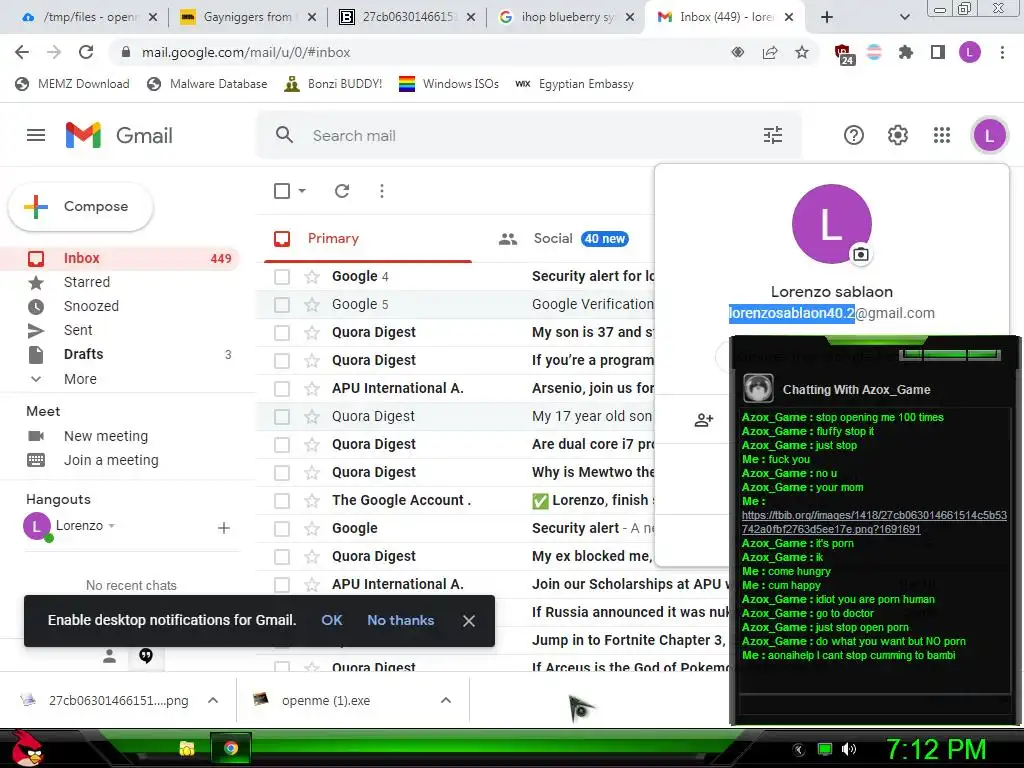
Task: Click New meeting
Action: pyautogui.click(x=105, y=436)
